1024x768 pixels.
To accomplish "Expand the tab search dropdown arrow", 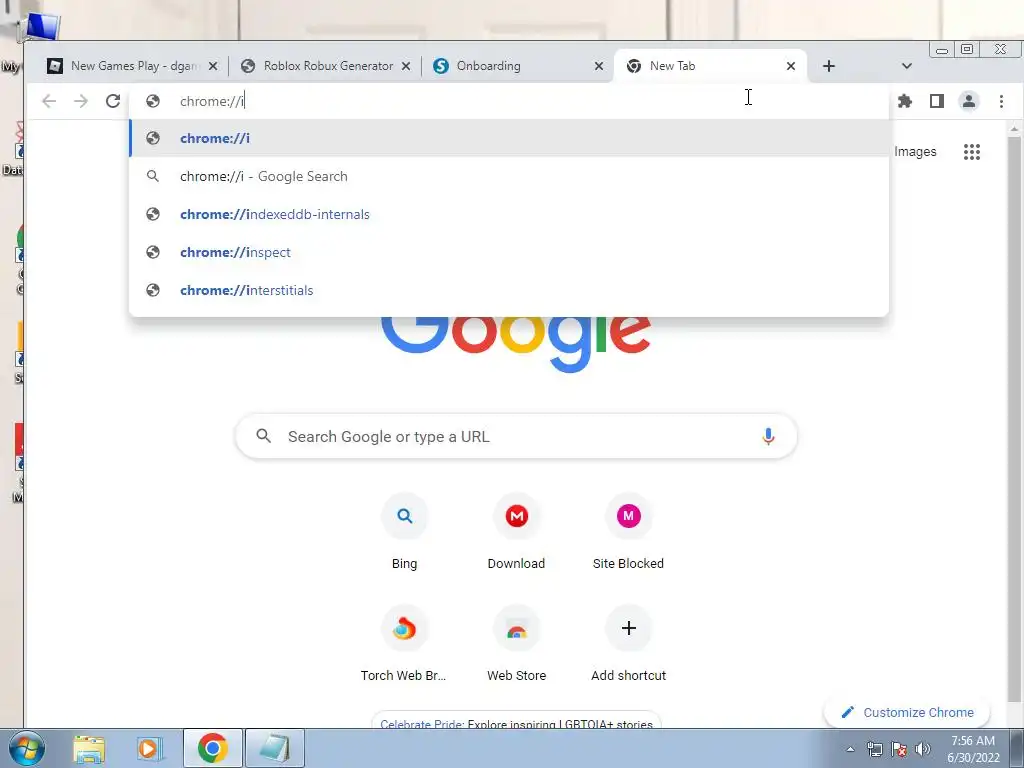I will 906,66.
